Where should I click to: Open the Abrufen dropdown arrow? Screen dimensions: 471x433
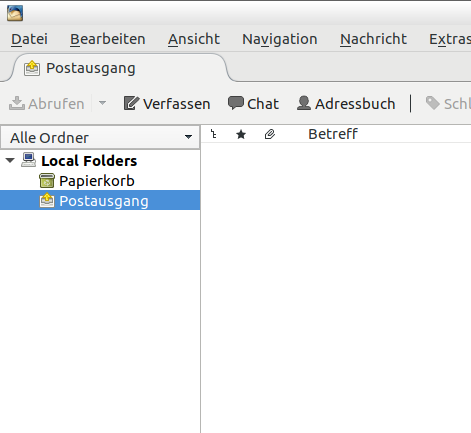pyautogui.click(x=102, y=103)
